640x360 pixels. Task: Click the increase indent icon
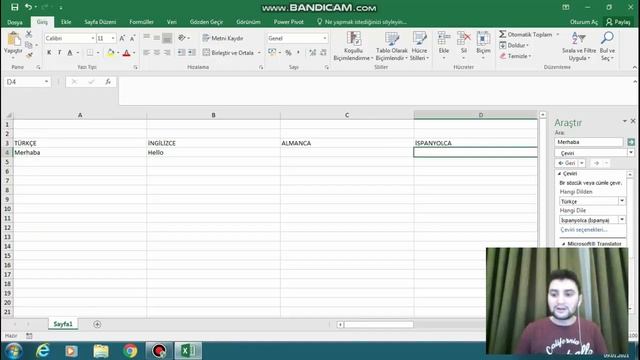click(x=191, y=53)
